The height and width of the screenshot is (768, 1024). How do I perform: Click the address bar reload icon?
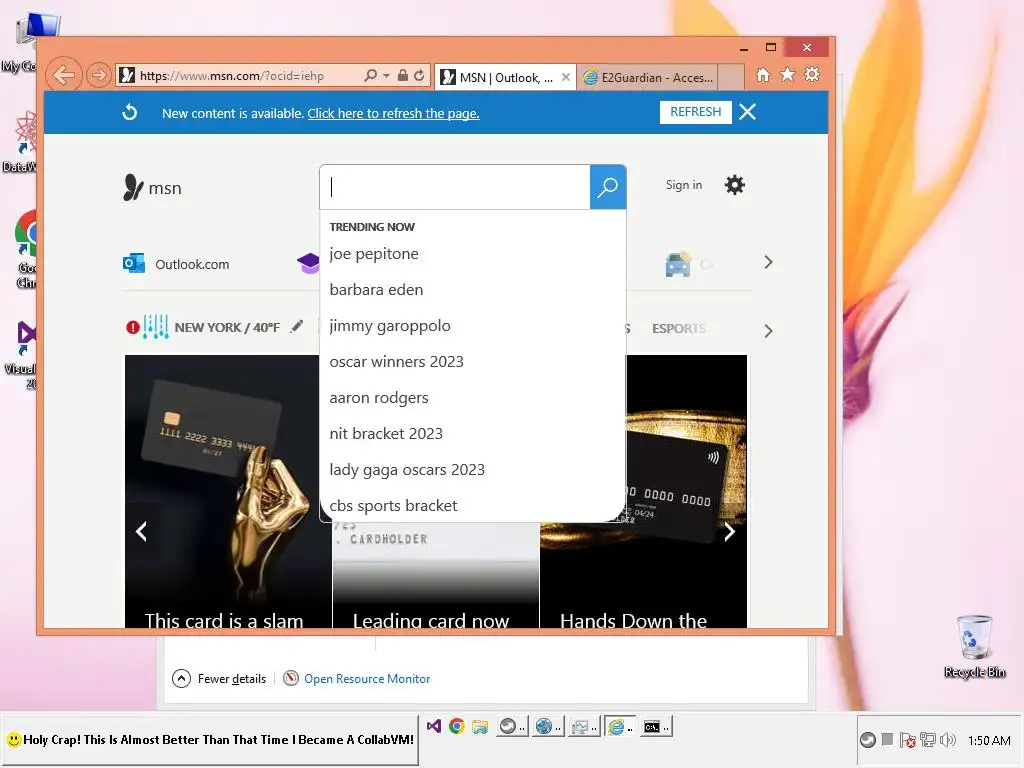(419, 76)
